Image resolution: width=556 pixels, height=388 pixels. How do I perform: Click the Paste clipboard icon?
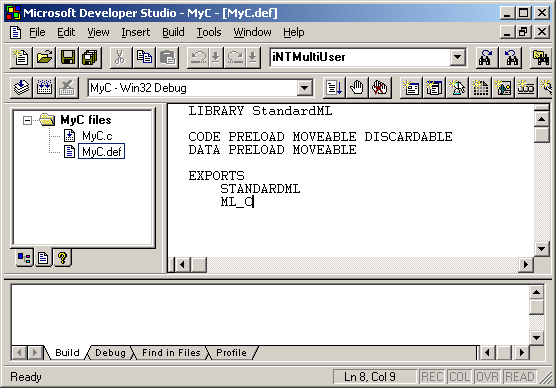pyautogui.click(x=167, y=57)
